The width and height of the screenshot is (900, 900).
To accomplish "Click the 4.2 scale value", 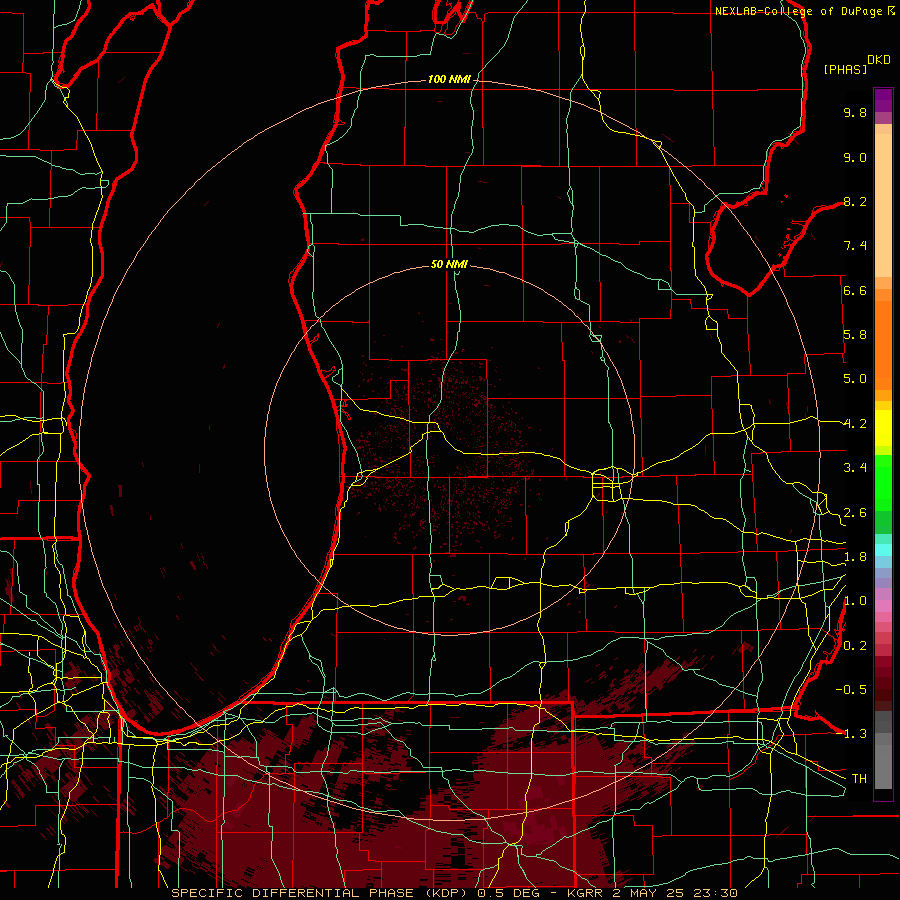I will coord(855,424).
